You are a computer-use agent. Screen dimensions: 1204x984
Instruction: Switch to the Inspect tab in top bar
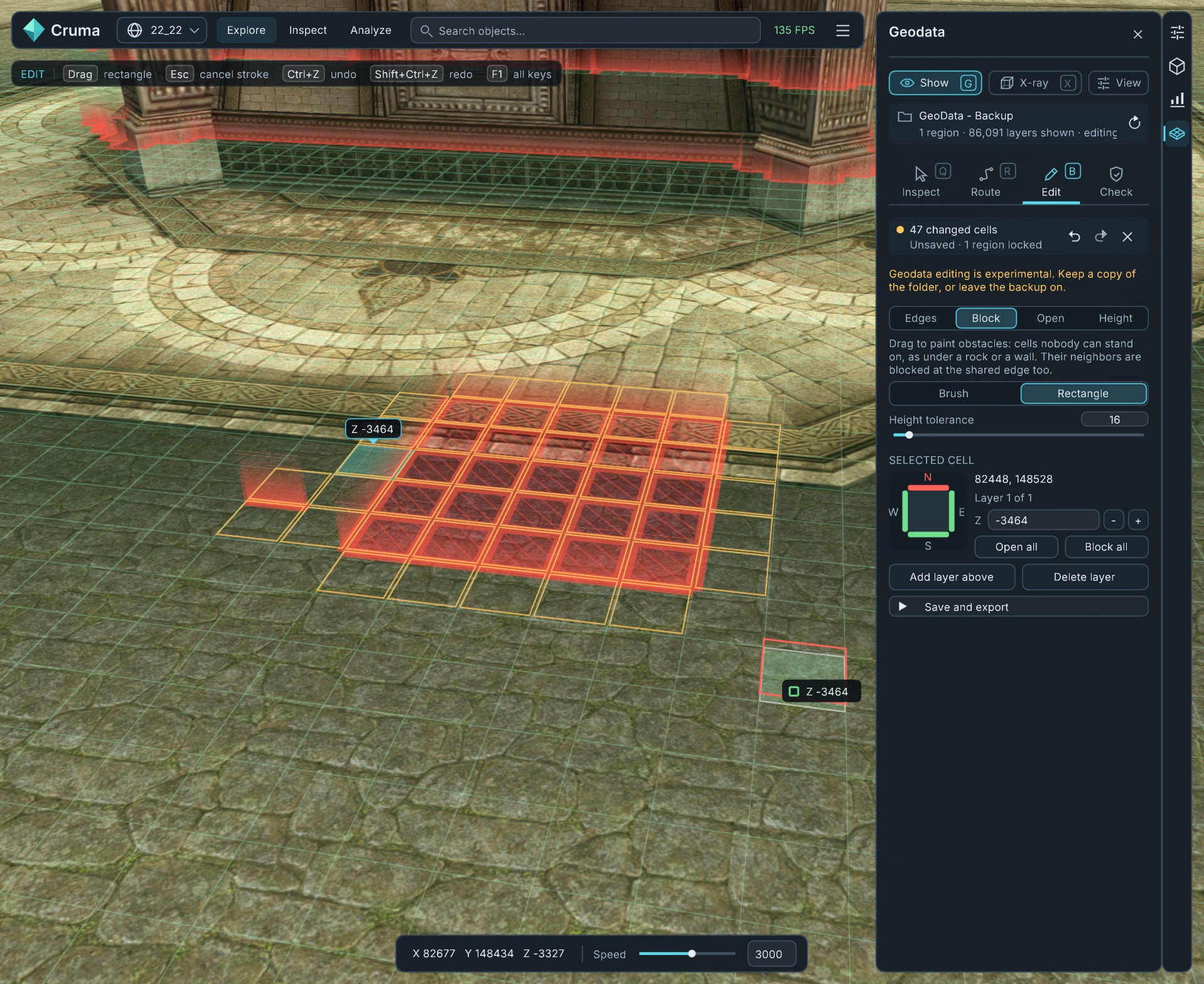308,30
